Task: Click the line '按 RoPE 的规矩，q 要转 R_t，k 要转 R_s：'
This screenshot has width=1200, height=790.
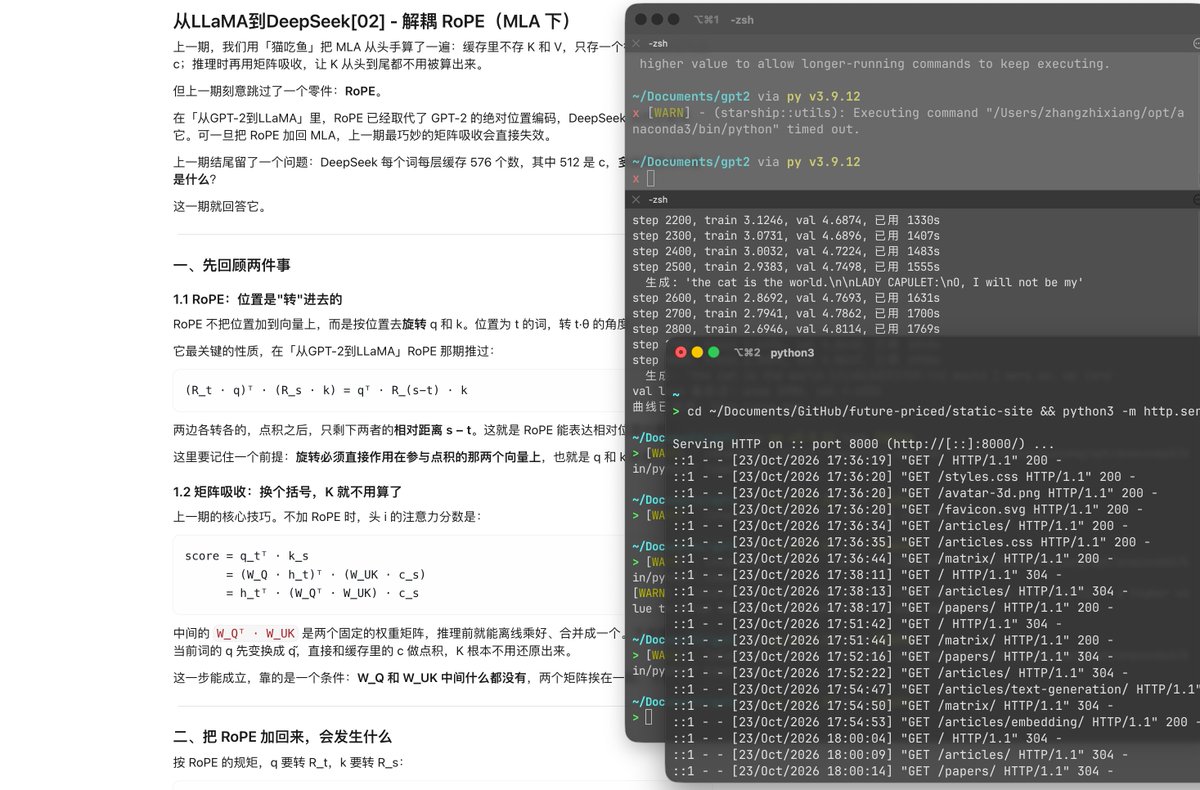Action: click(288, 763)
